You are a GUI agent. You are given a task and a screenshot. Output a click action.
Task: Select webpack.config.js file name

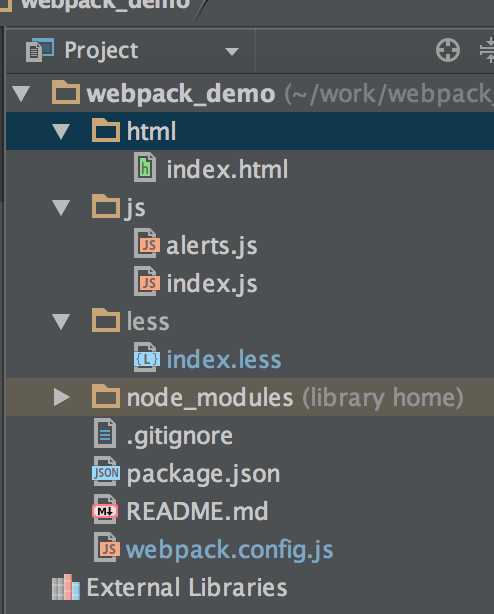[x=229, y=551]
